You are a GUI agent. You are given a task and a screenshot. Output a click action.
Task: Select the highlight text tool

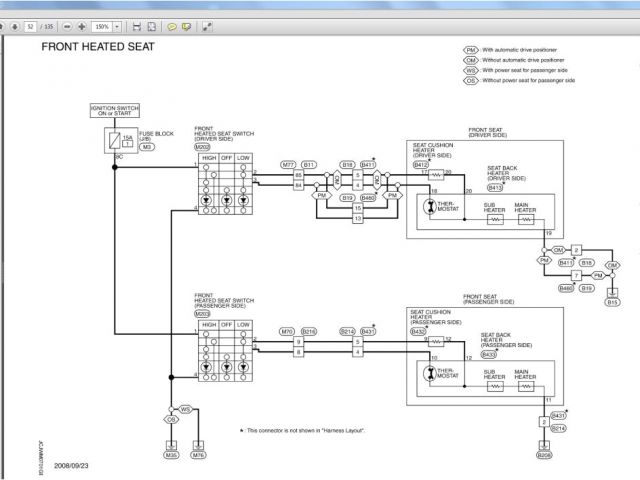tap(187, 26)
